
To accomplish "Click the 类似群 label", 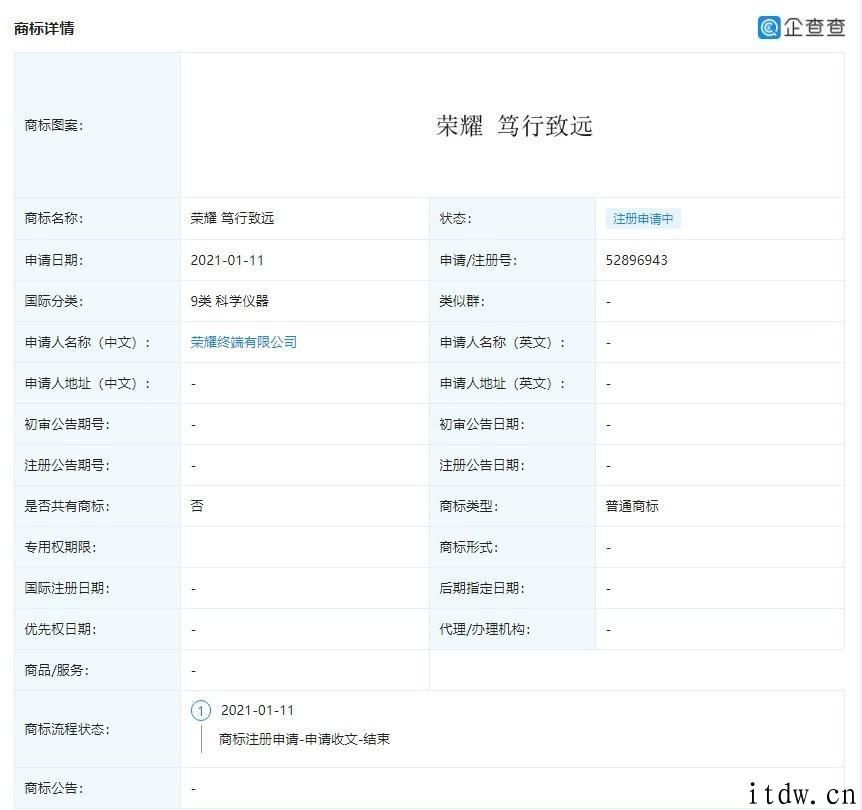I will tap(462, 301).
